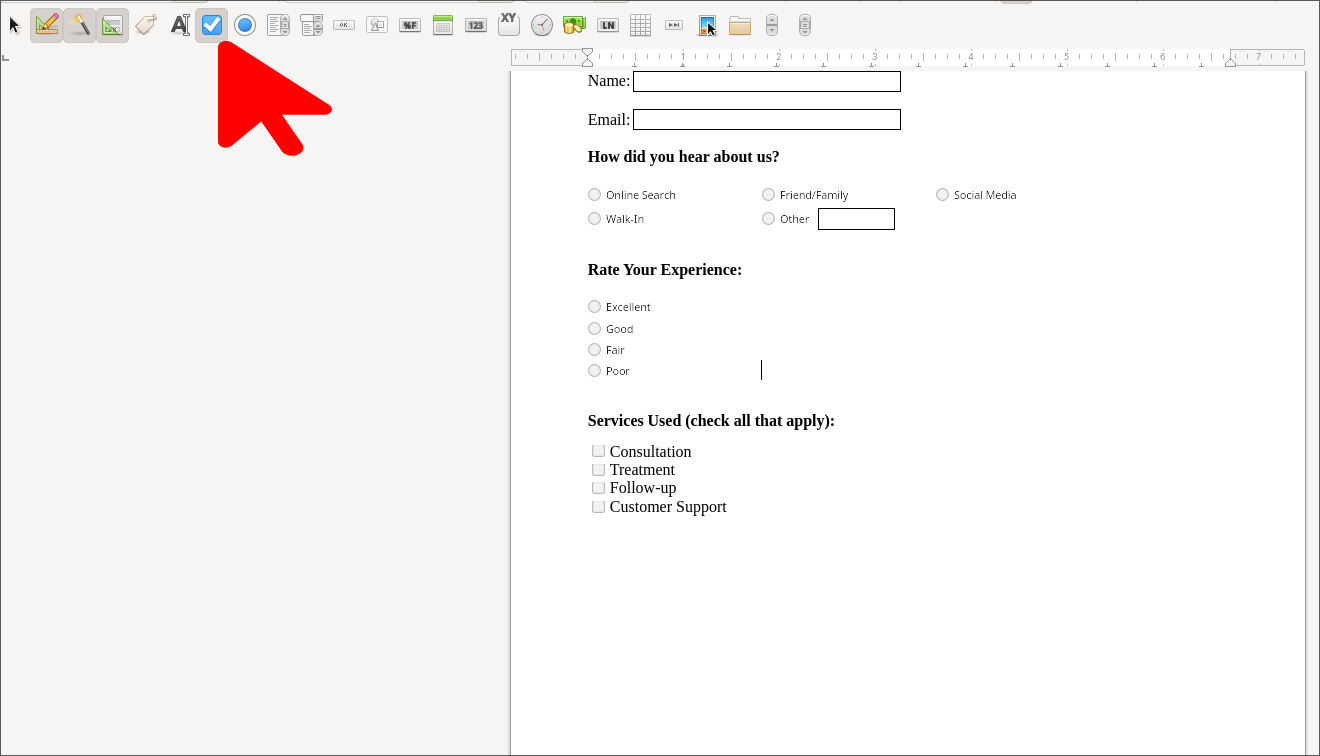Select the Other radio option
The height and width of the screenshot is (756, 1320).
click(x=769, y=219)
